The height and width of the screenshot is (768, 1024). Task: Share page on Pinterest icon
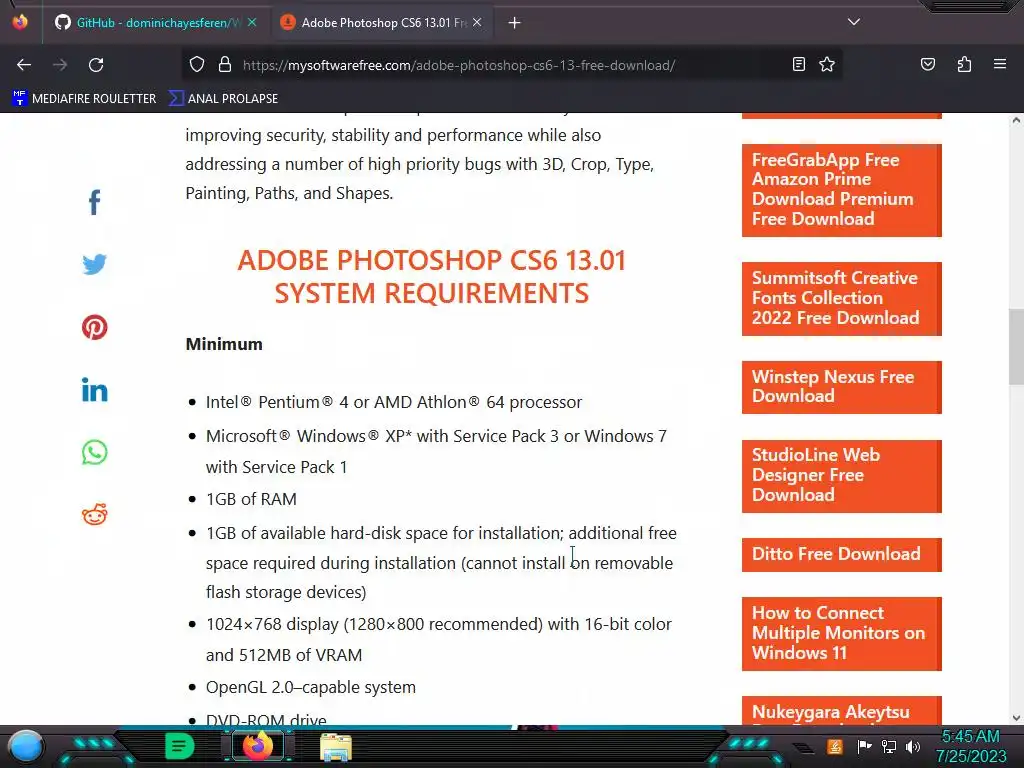pos(95,327)
